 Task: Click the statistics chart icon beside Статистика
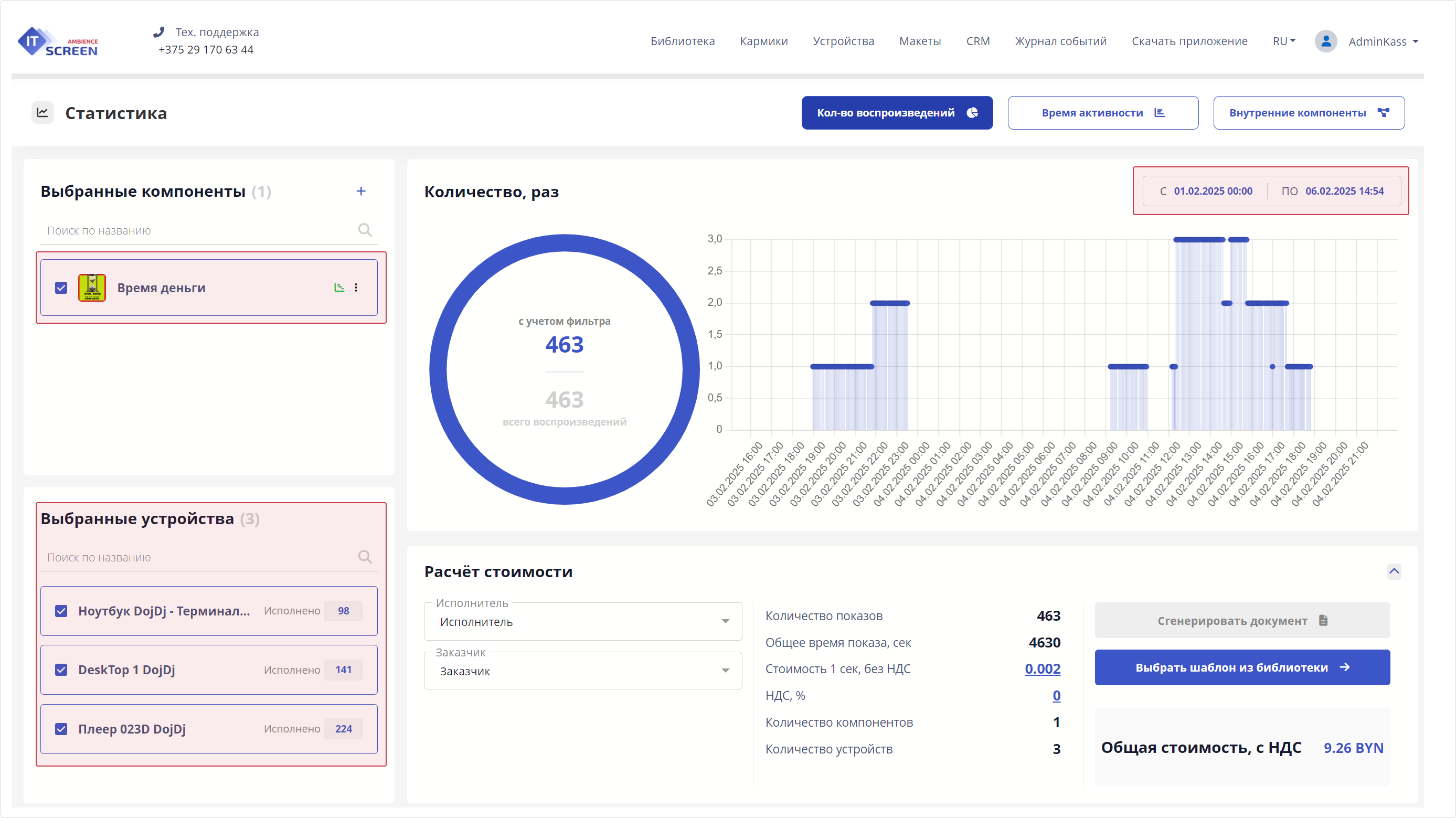(x=42, y=112)
